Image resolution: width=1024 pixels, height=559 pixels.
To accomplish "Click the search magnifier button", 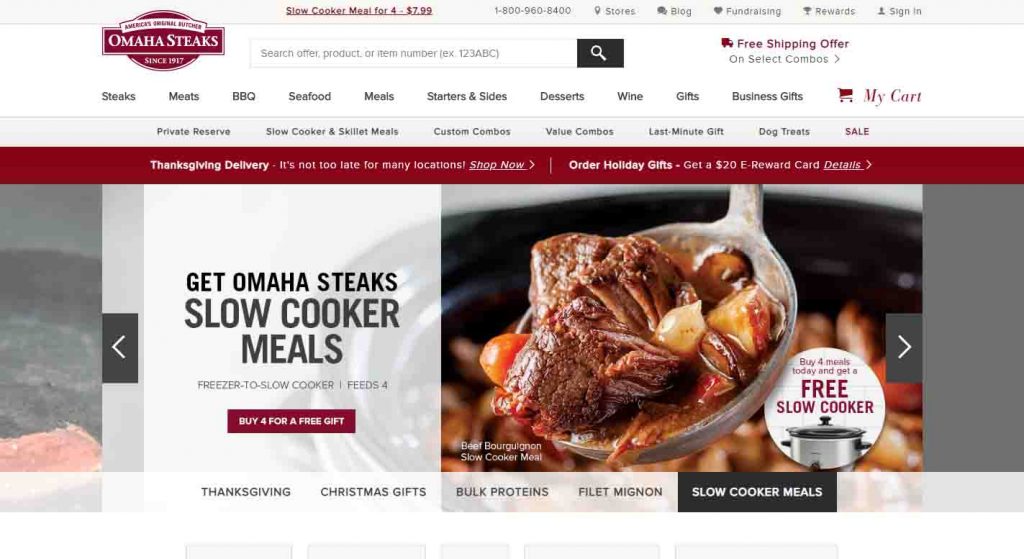I will tap(600, 53).
